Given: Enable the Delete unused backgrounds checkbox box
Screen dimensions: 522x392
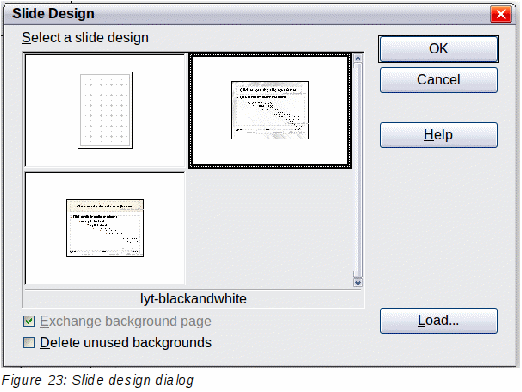Looking at the screenshot, I should 29,342.
